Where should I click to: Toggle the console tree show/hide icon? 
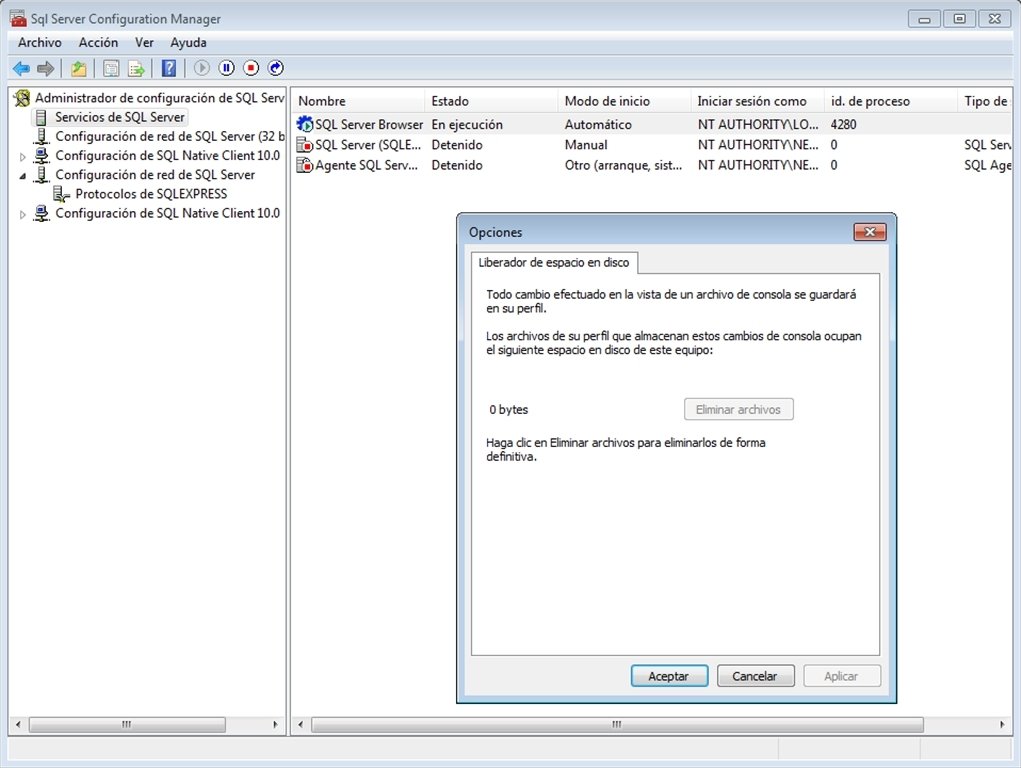pyautogui.click(x=111, y=68)
